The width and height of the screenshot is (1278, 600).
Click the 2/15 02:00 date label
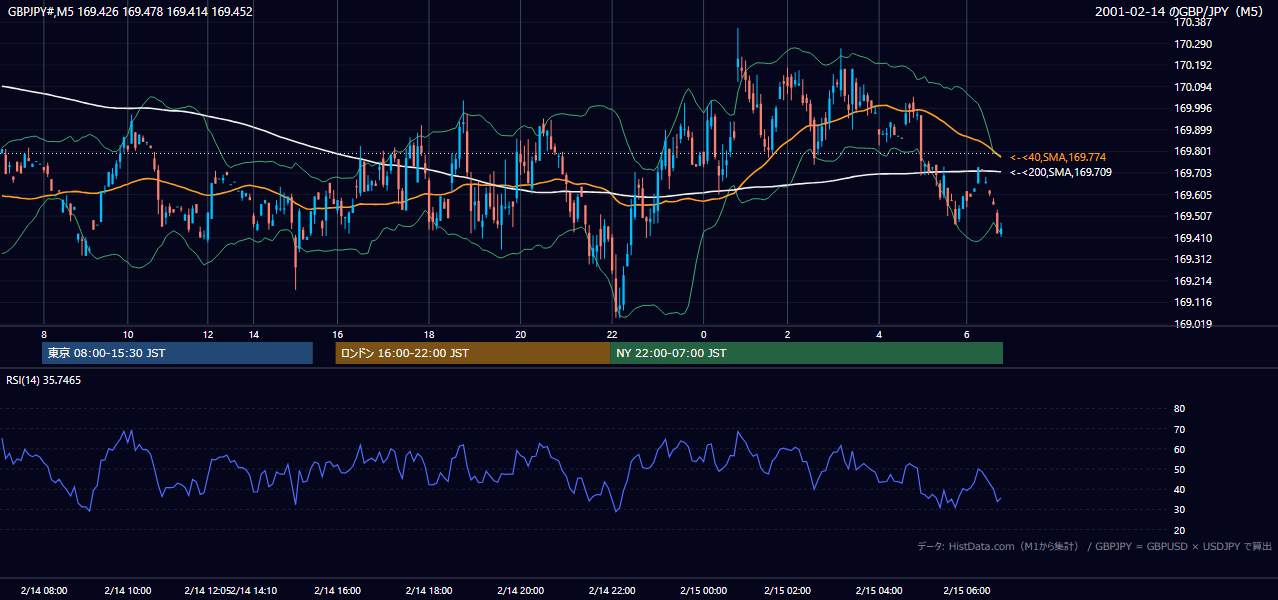tap(787, 590)
